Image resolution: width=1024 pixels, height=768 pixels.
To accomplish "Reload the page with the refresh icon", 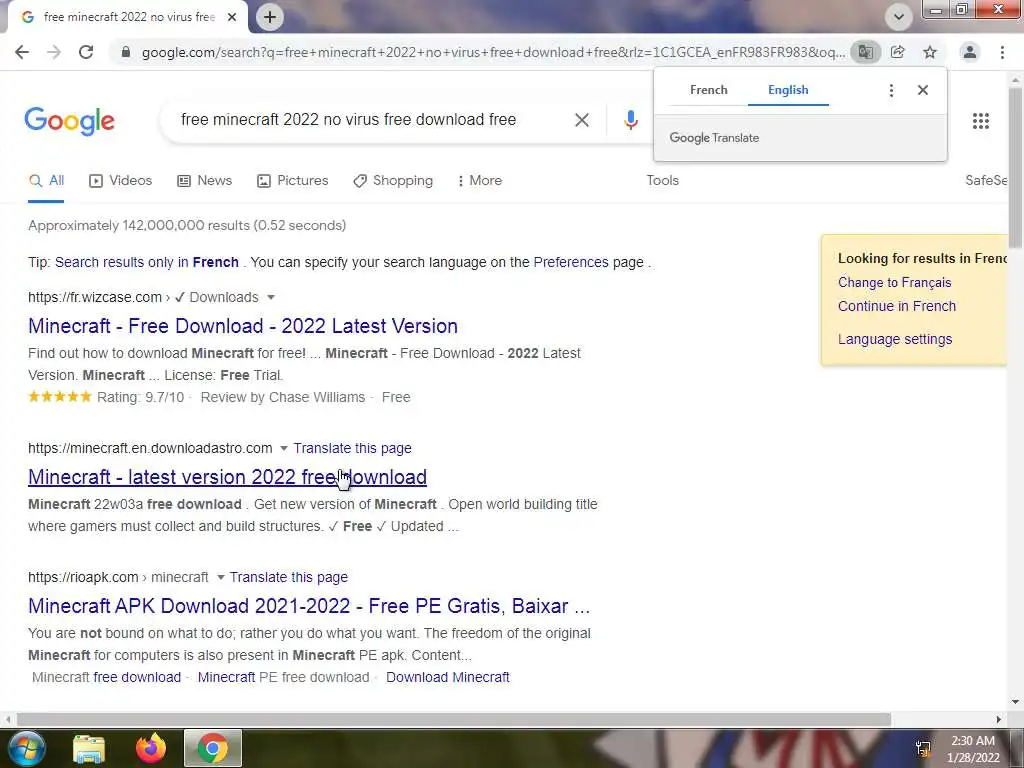I will coord(86,52).
